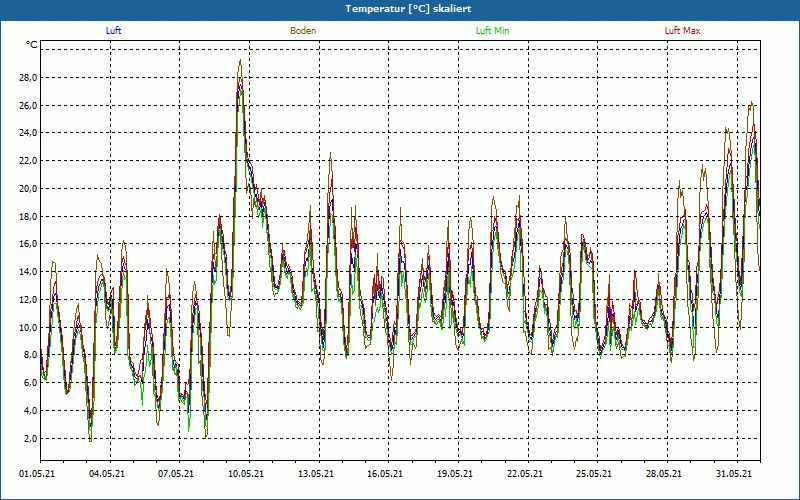Click the date label 22.05.21
This screenshot has width=800, height=500.
[525, 474]
